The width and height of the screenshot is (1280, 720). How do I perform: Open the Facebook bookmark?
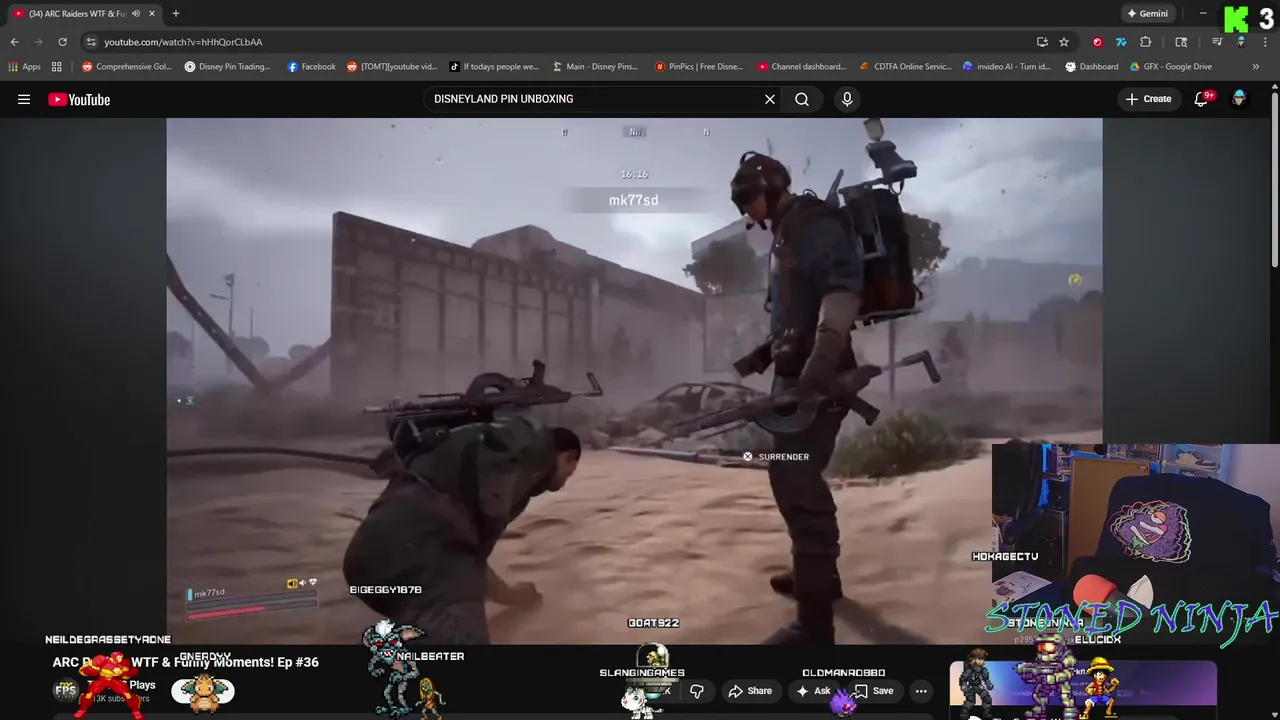tap(311, 67)
